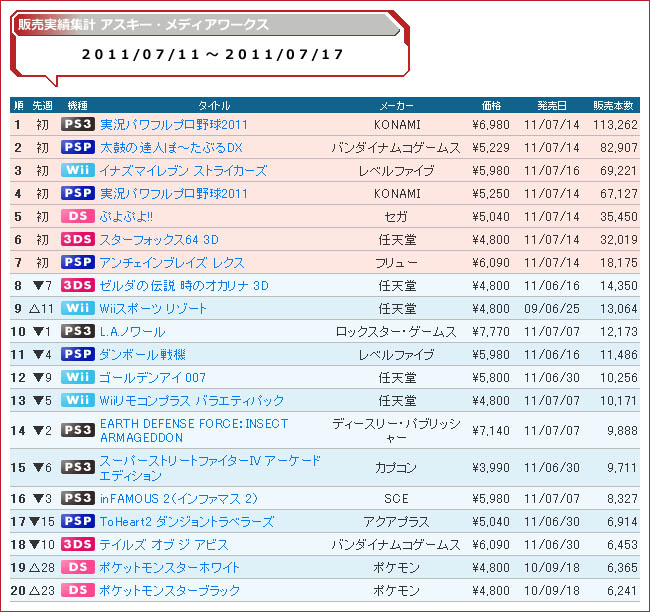Open the 太鼓の達人ぽ～たぶるDX link
Image resolution: width=650 pixels, height=612 pixels.
click(x=171, y=148)
